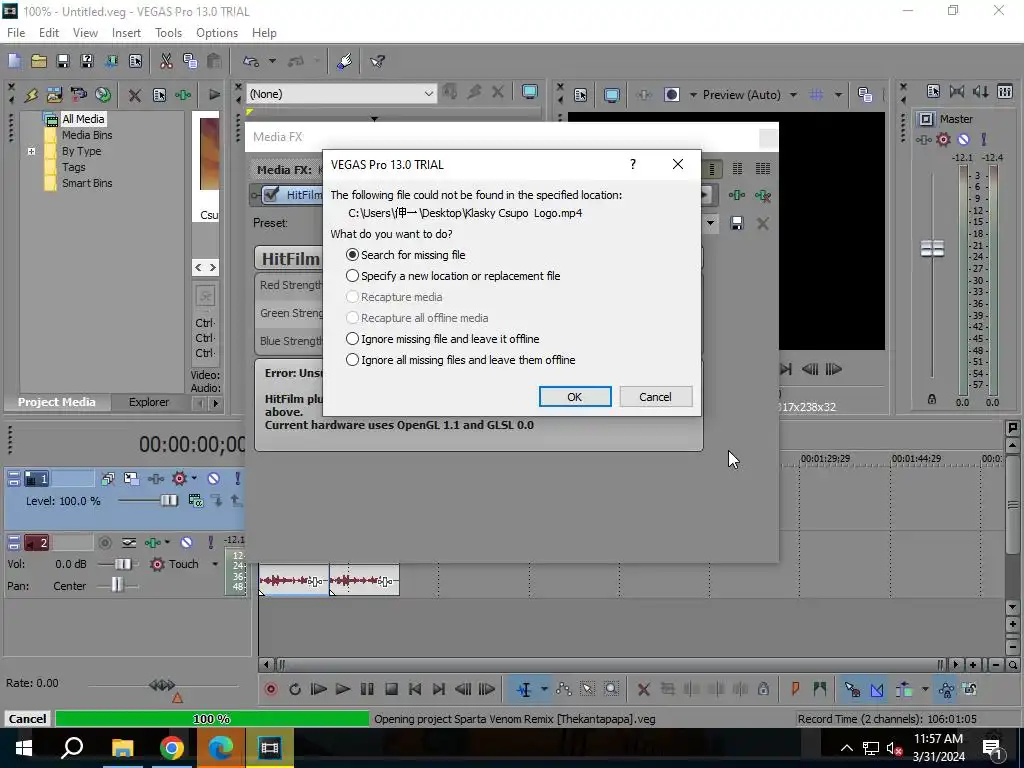This screenshot has width=1024, height=768.
Task: Click the Remove selected media X icon
Action: pos(135,95)
